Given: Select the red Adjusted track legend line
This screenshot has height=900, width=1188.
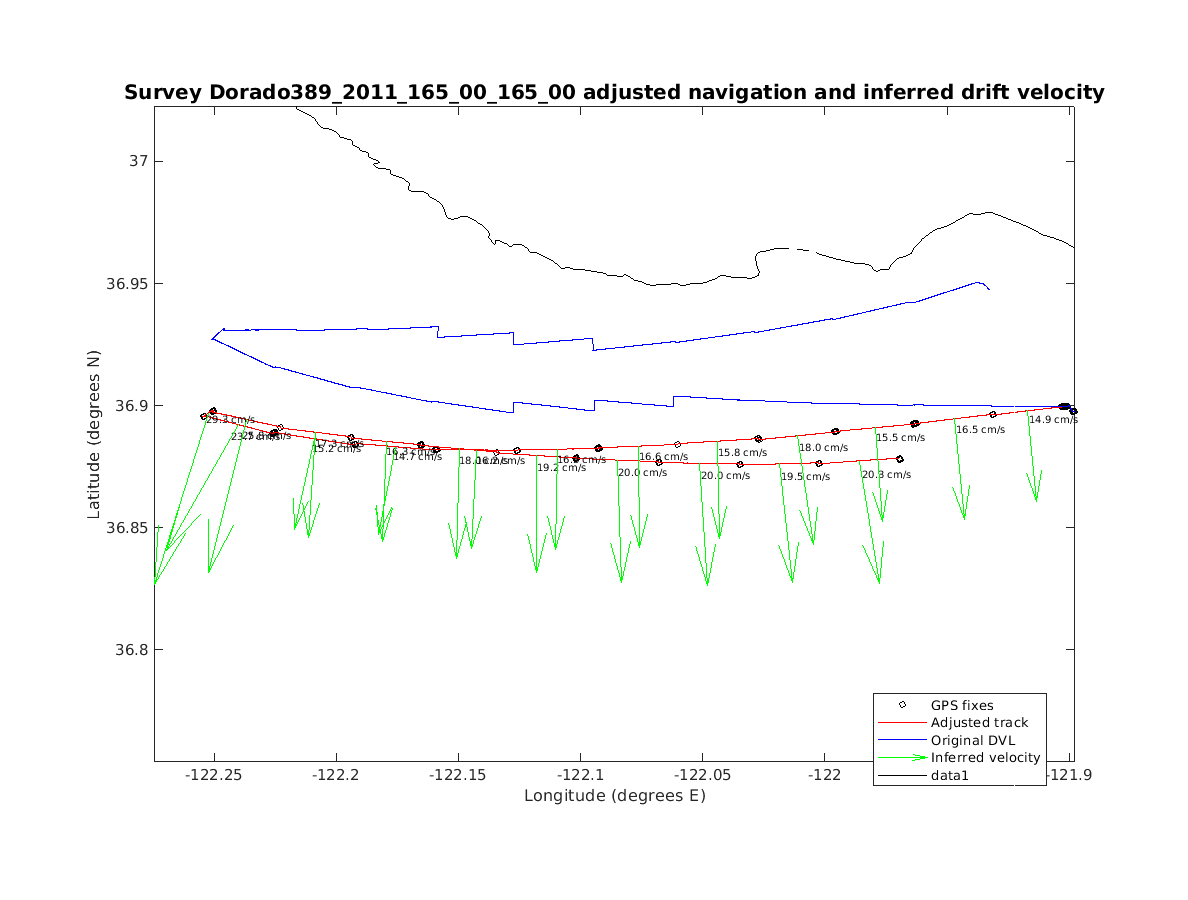Looking at the screenshot, I should click(902, 723).
